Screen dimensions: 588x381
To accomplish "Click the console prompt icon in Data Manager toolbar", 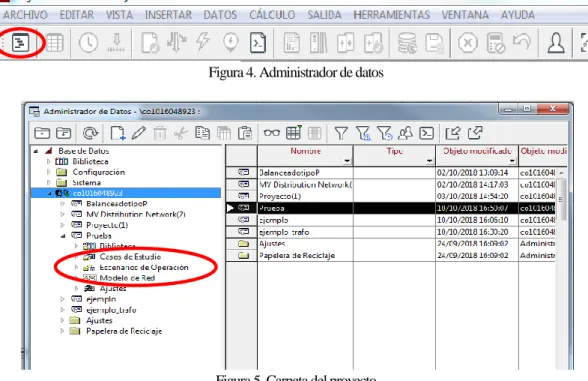I will [x=426, y=133].
